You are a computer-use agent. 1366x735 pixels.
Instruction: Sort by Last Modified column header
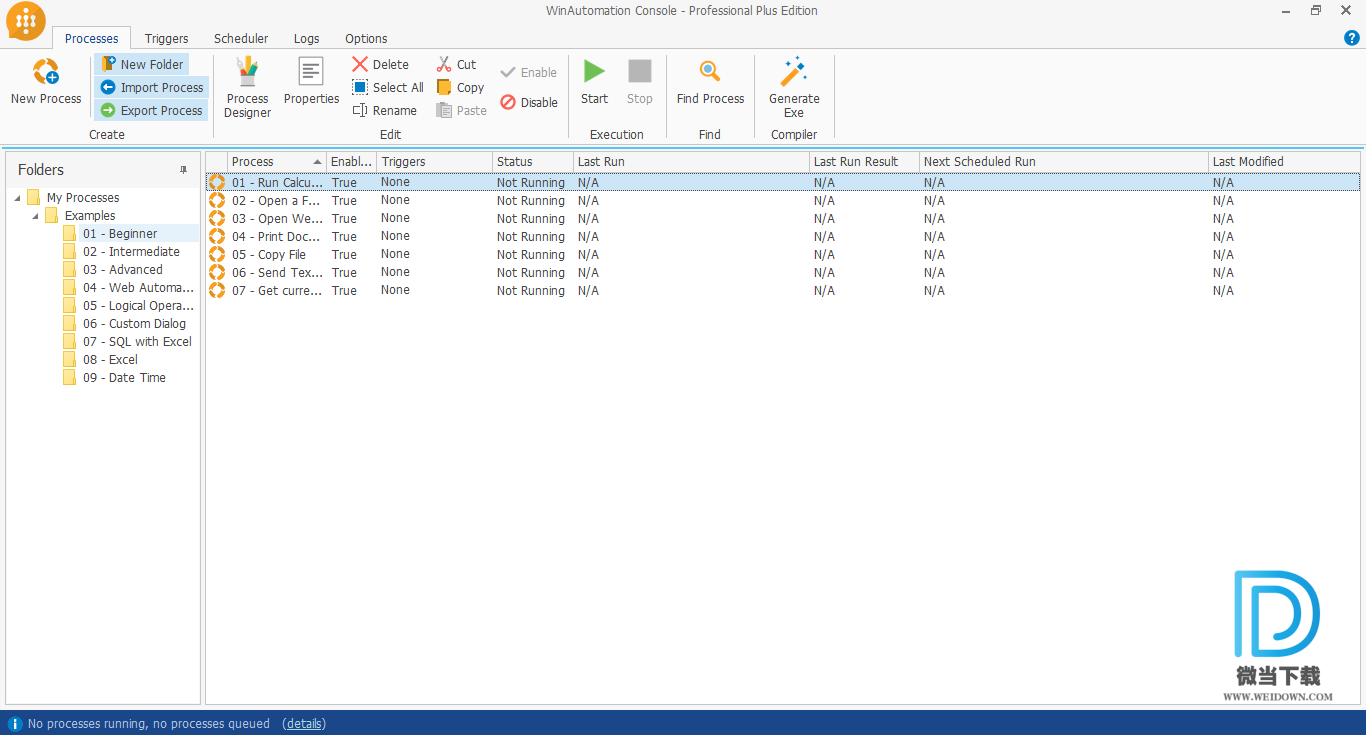pos(1284,161)
